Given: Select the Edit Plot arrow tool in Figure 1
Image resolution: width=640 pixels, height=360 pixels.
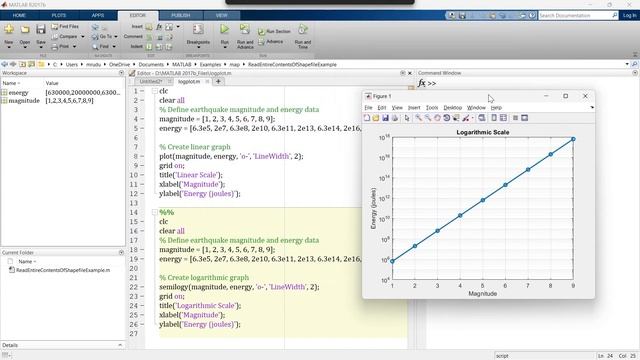Looking at the screenshot, I should click(x=407, y=118).
